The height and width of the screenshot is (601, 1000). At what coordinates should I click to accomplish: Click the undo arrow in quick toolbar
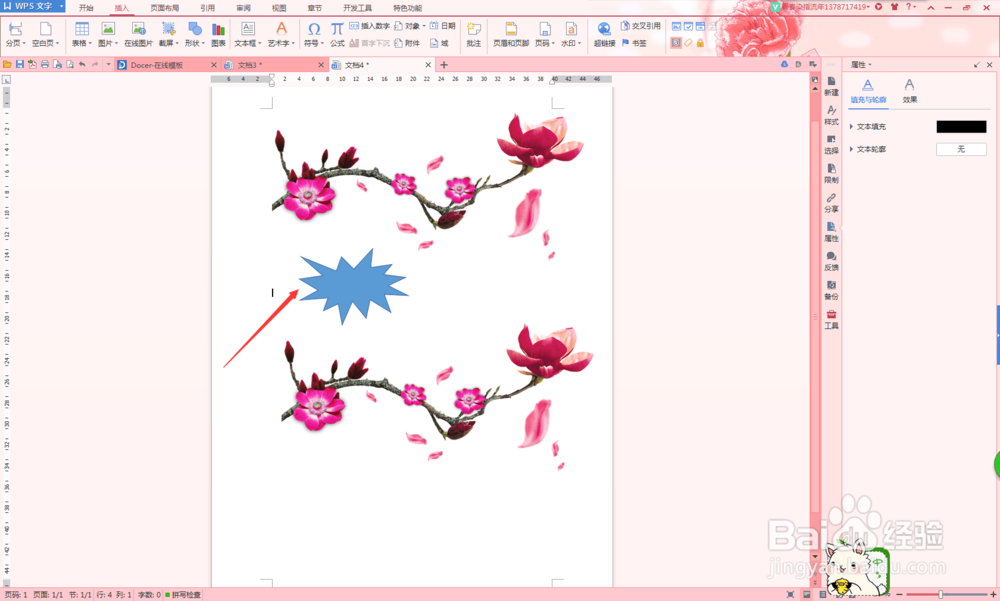pos(82,64)
